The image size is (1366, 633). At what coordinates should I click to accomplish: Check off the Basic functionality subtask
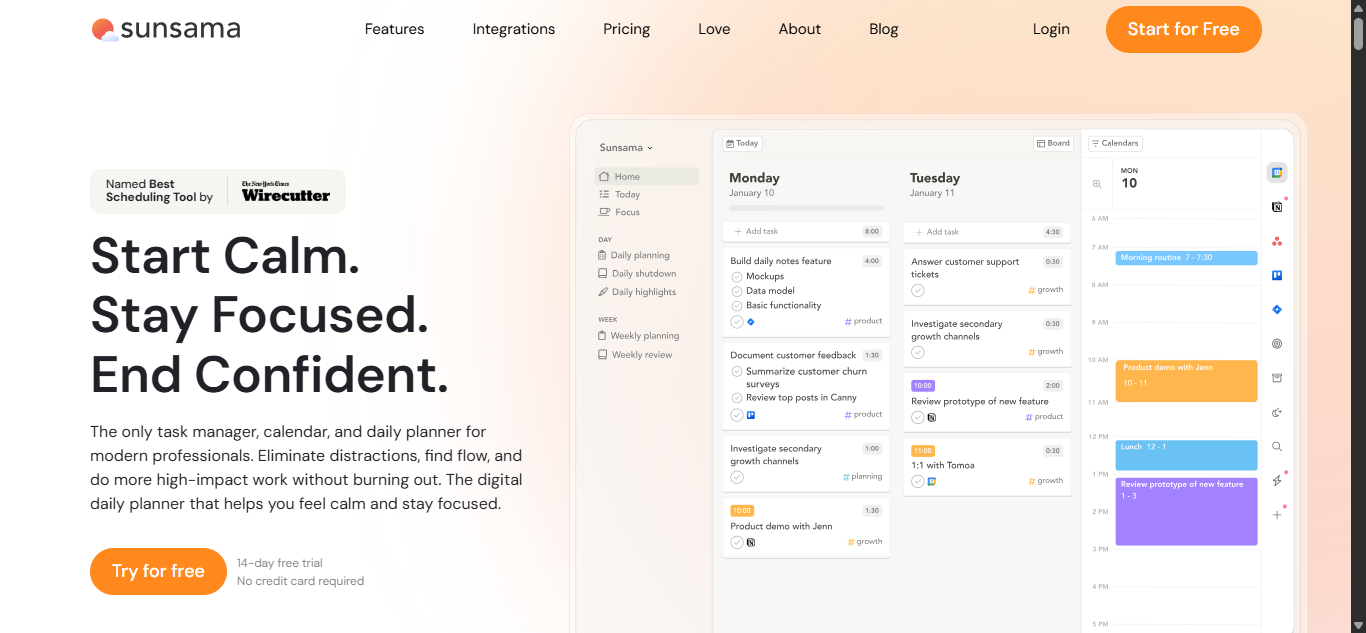tap(737, 306)
